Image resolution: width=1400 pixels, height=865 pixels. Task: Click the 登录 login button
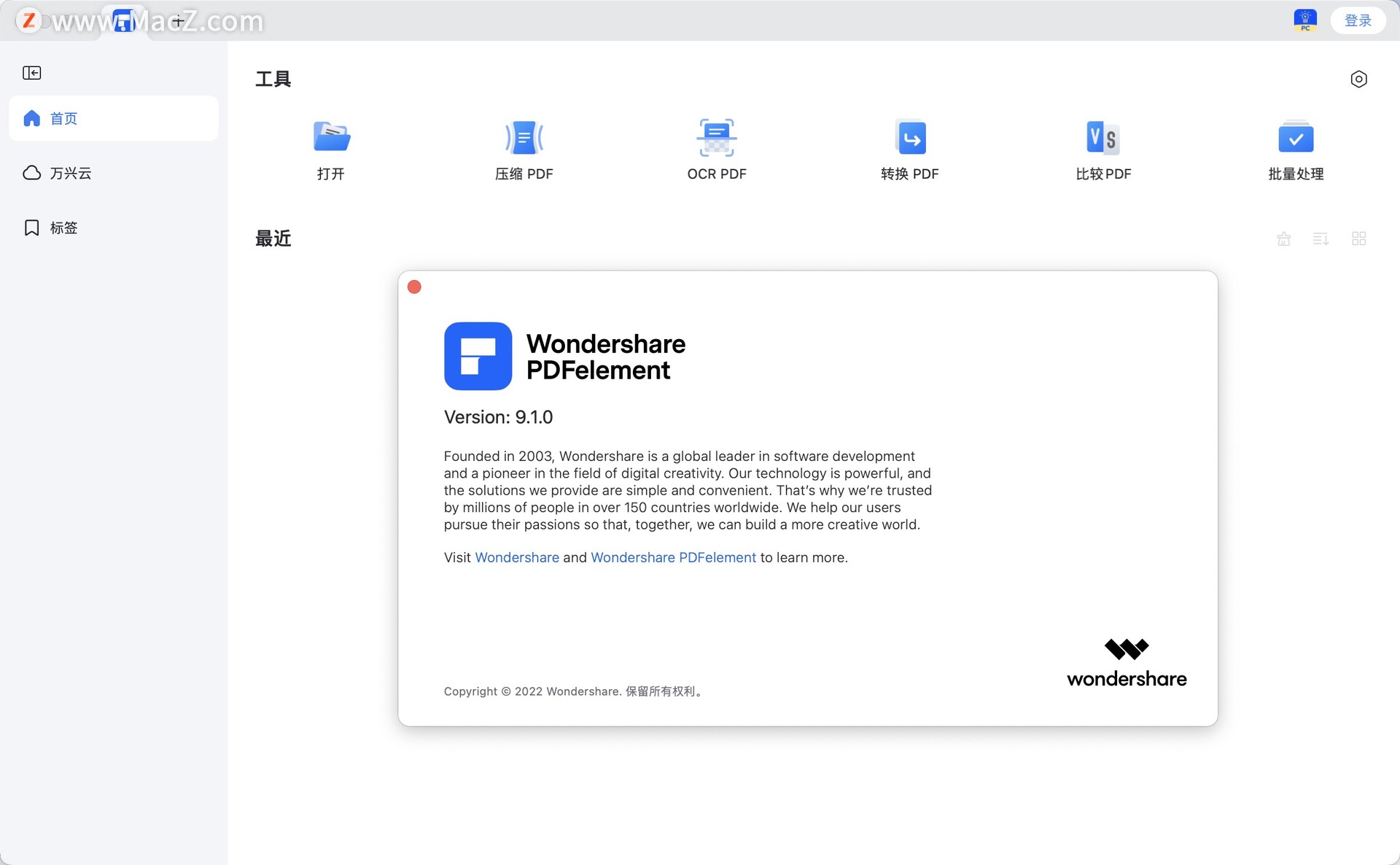1357,20
